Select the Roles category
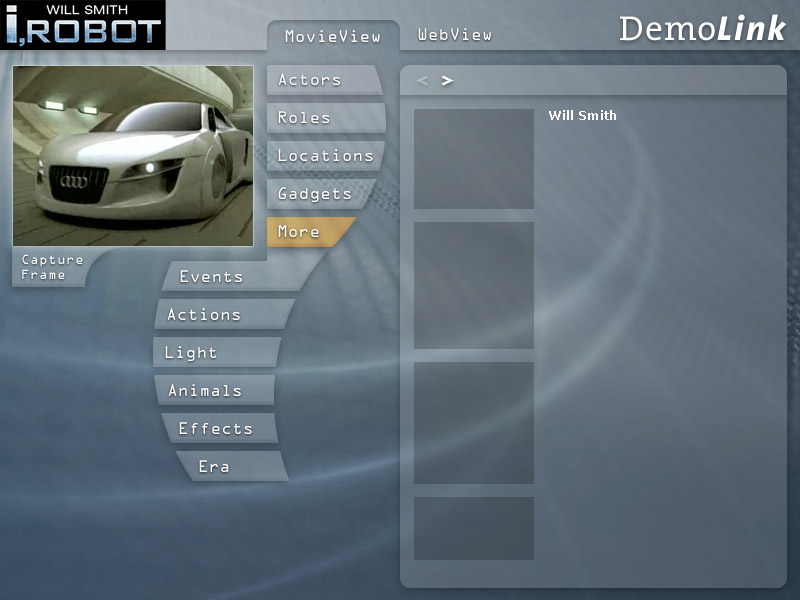The image size is (800, 600). [x=304, y=118]
